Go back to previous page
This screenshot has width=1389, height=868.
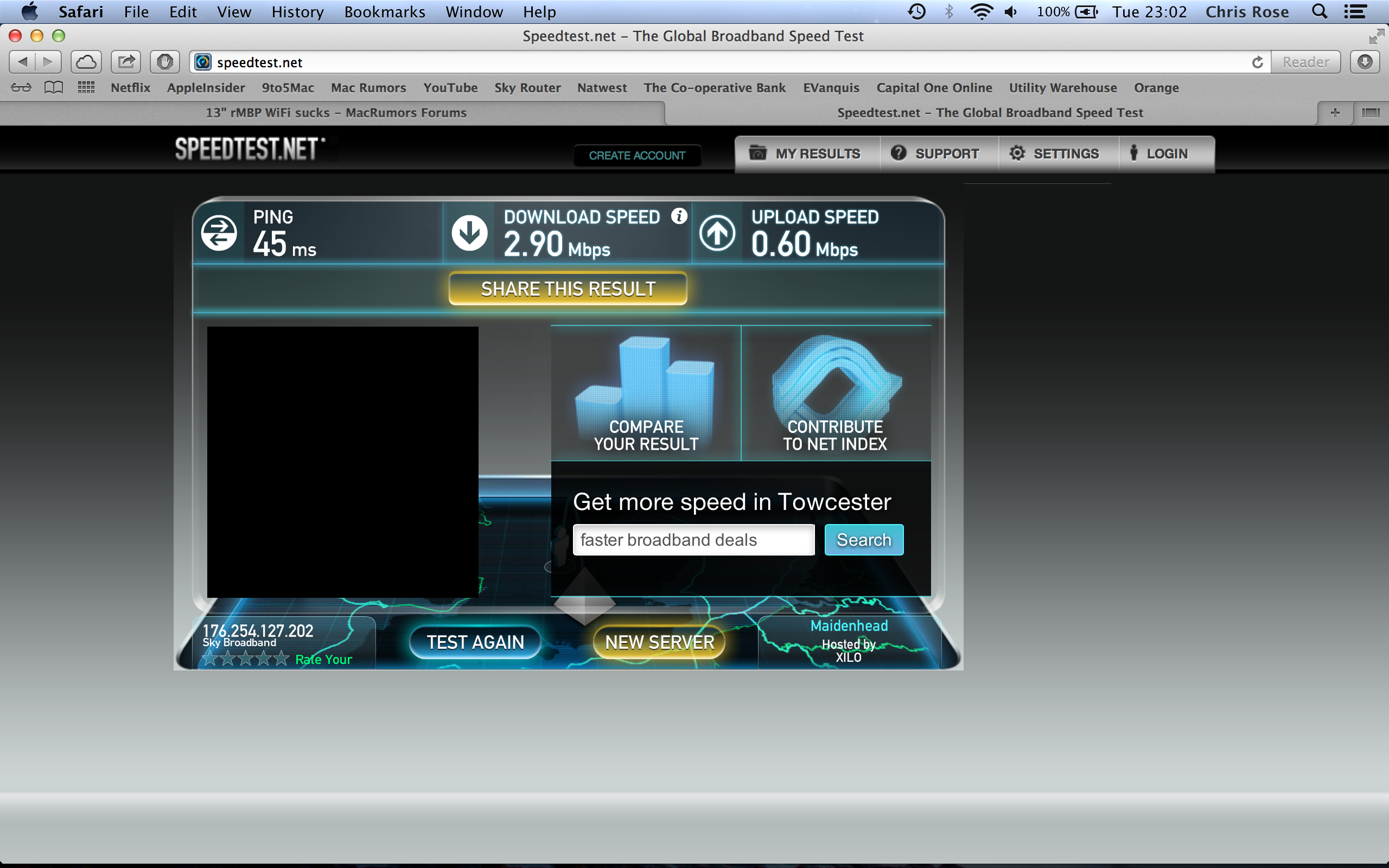coord(22,61)
